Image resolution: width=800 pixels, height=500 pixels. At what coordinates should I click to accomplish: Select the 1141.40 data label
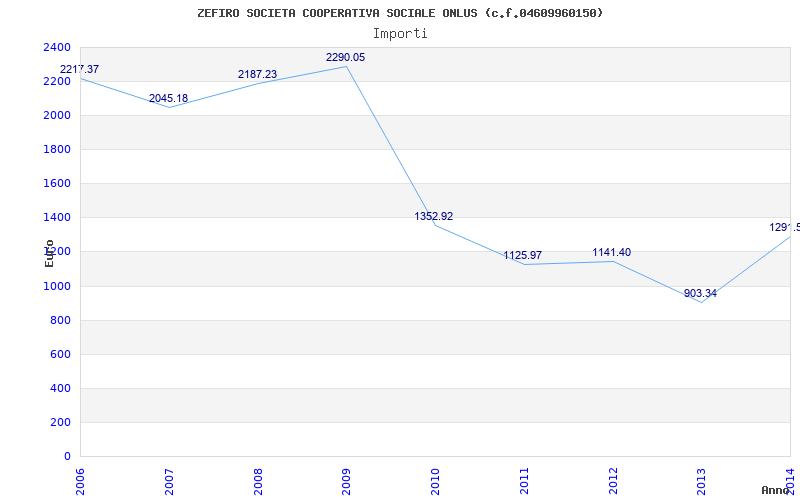click(x=611, y=253)
